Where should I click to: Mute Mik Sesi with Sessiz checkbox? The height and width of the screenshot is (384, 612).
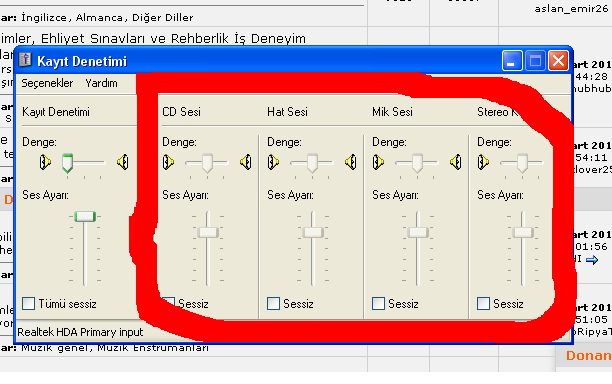coord(378,303)
